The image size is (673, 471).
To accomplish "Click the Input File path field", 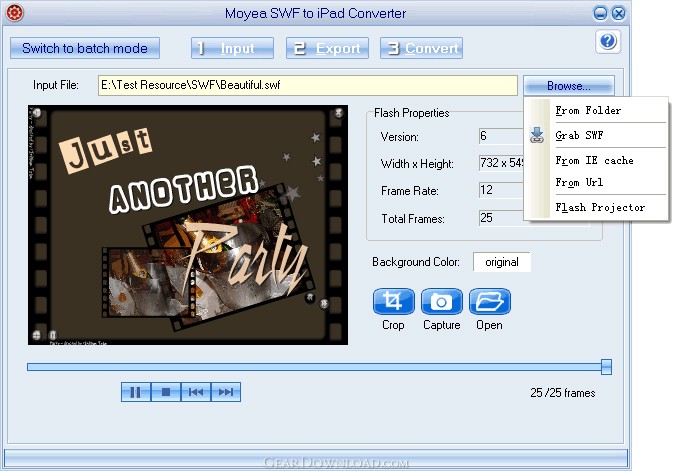I will click(x=308, y=85).
